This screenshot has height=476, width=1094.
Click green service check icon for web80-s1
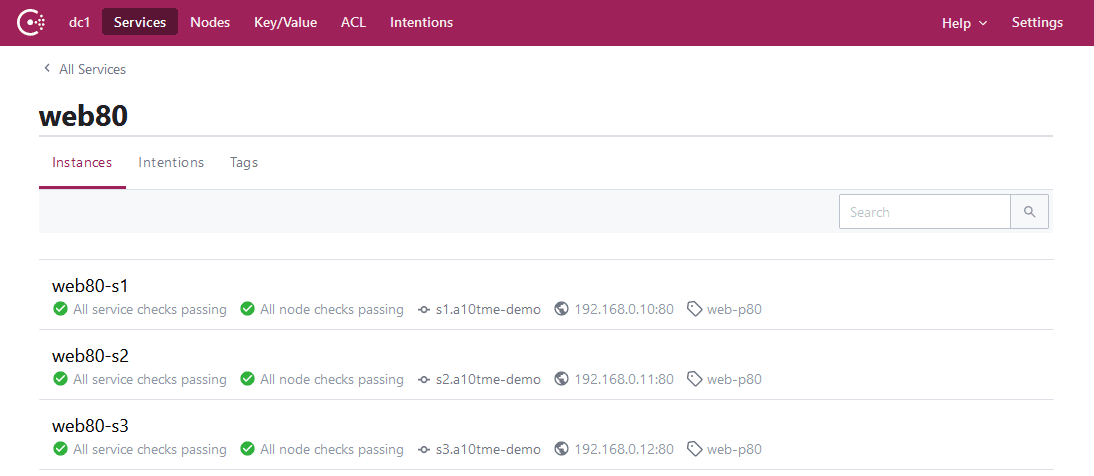pos(60,310)
